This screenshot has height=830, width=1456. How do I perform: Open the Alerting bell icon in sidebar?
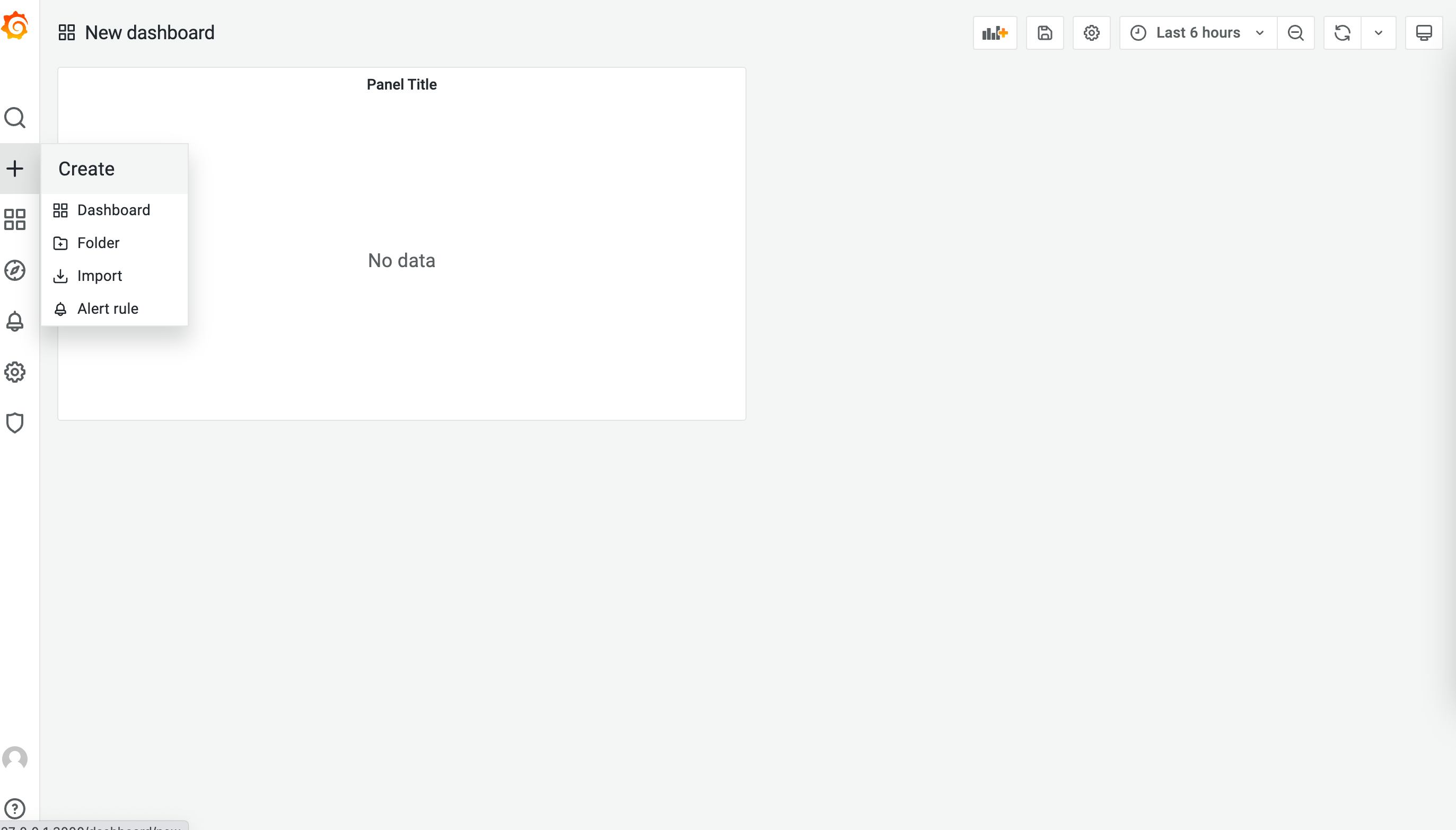pyautogui.click(x=15, y=322)
